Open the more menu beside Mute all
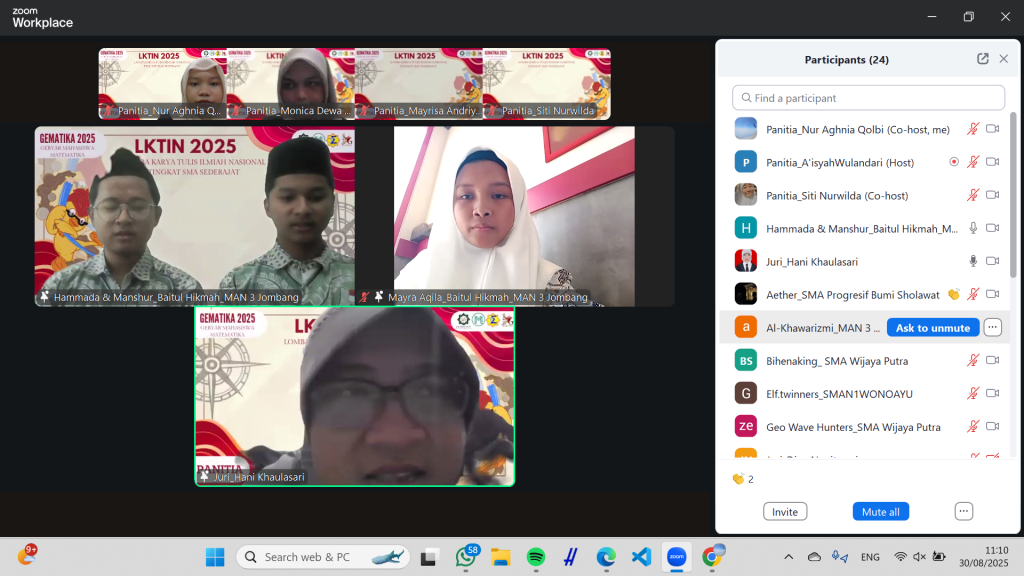Image resolution: width=1024 pixels, height=576 pixels. tap(963, 511)
